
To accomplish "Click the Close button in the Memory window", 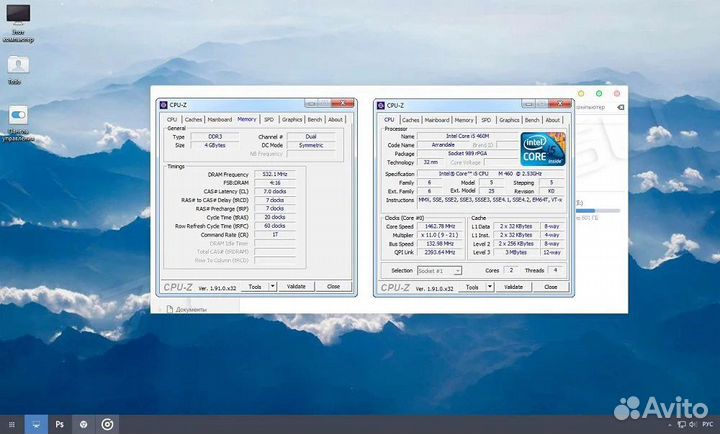I will click(334, 287).
